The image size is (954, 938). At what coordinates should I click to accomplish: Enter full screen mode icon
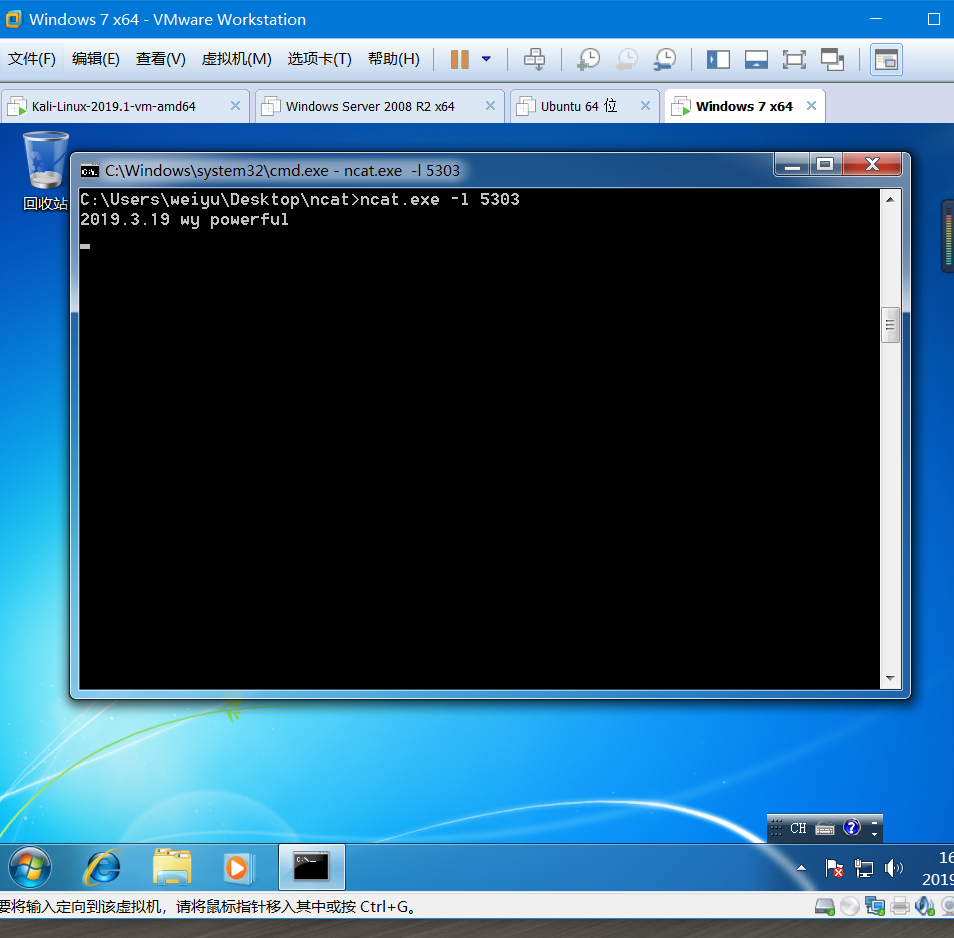point(794,59)
